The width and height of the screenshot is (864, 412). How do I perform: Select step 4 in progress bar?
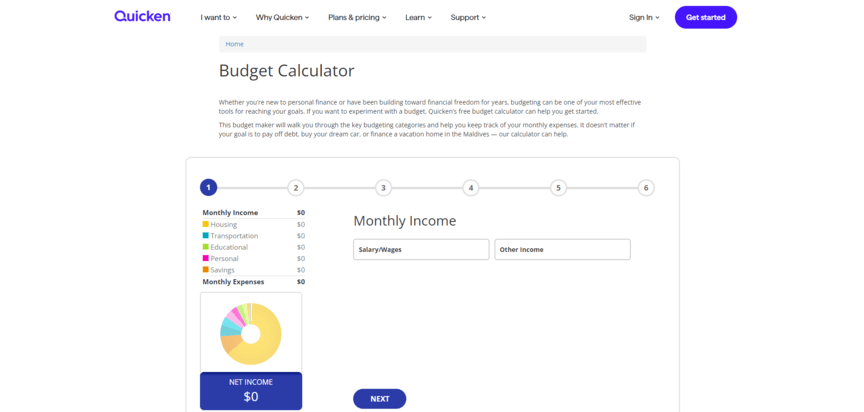pos(471,188)
